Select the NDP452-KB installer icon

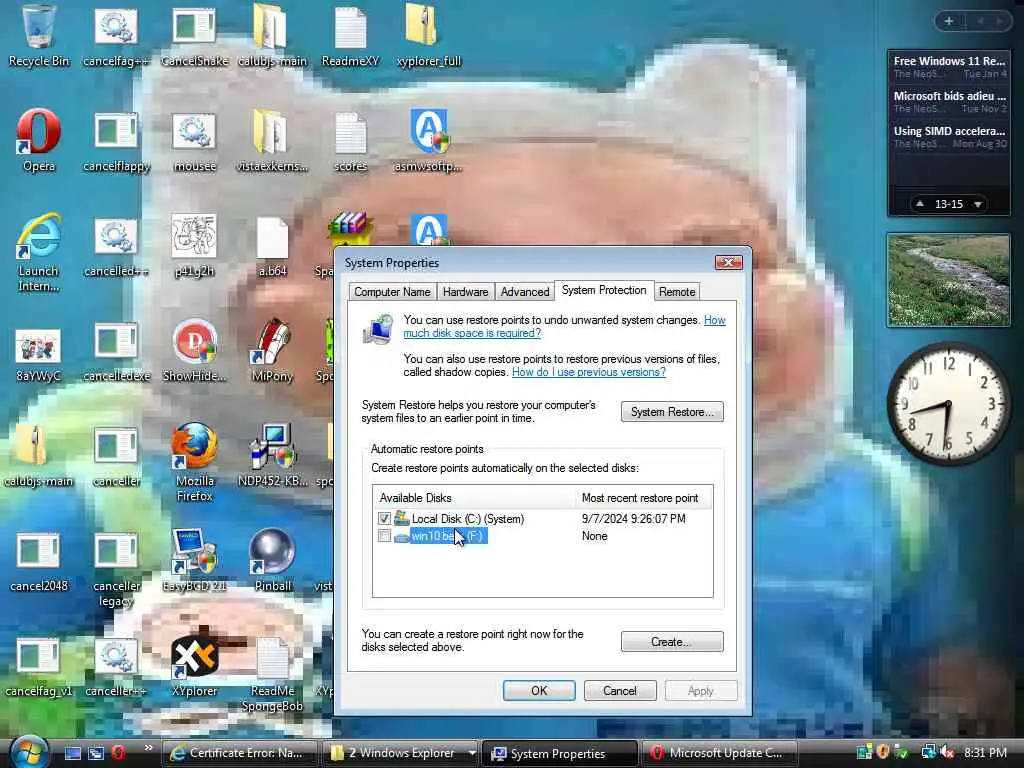[x=272, y=455]
